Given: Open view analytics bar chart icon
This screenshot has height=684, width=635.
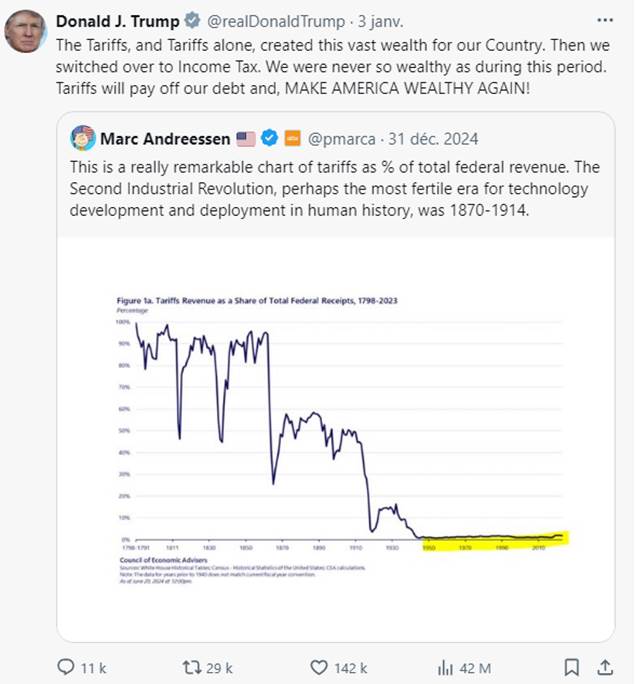Looking at the screenshot, I should point(445,667).
